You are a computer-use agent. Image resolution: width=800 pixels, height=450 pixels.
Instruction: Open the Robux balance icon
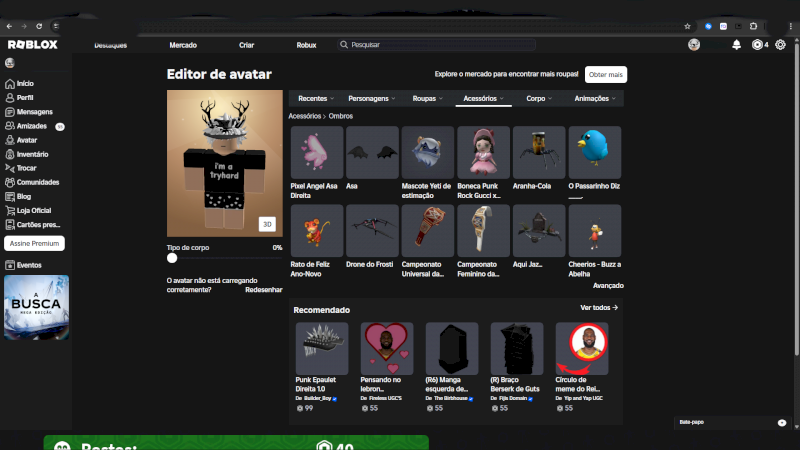757,45
